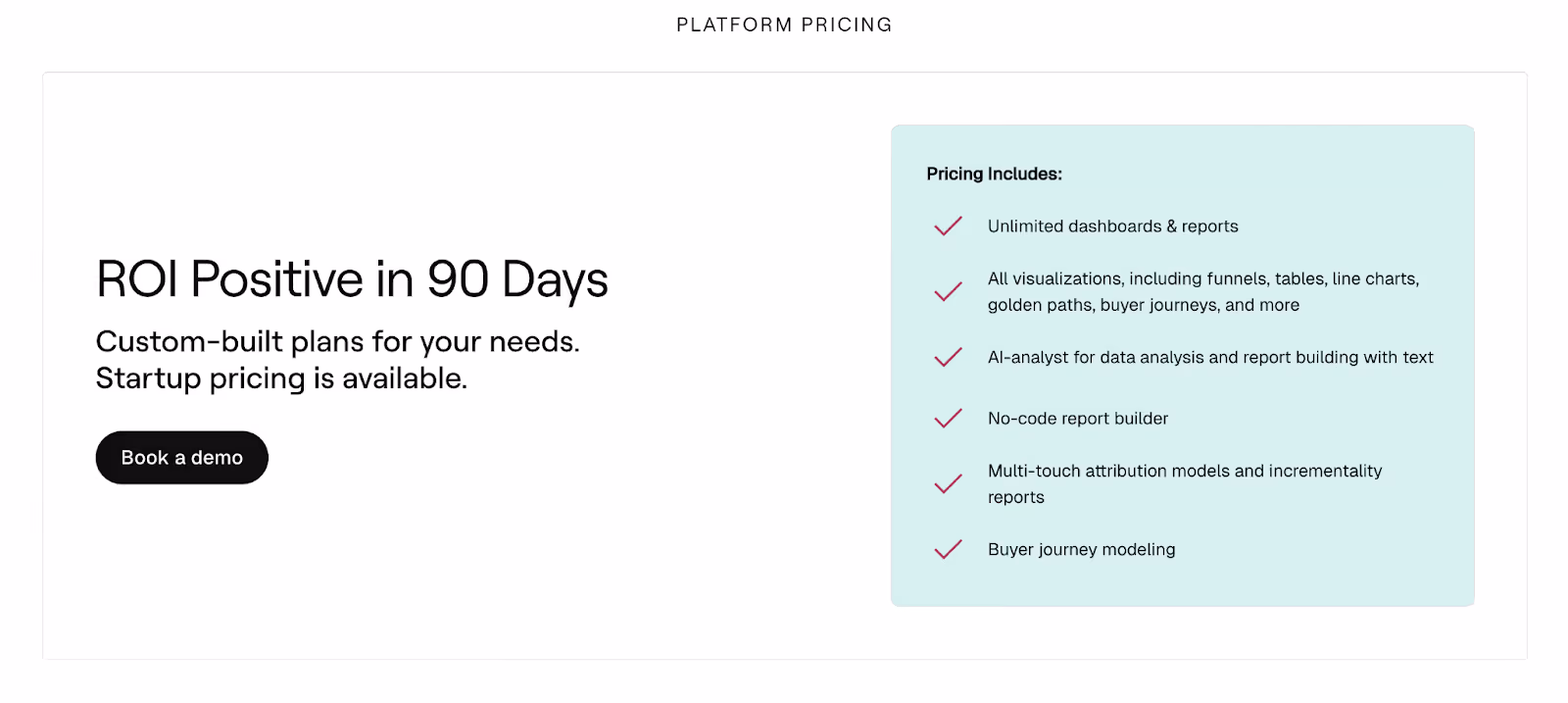This screenshot has width=1568, height=703.
Task: Click AI-analyst for data analysis text
Action: pyautogui.click(x=1209, y=358)
